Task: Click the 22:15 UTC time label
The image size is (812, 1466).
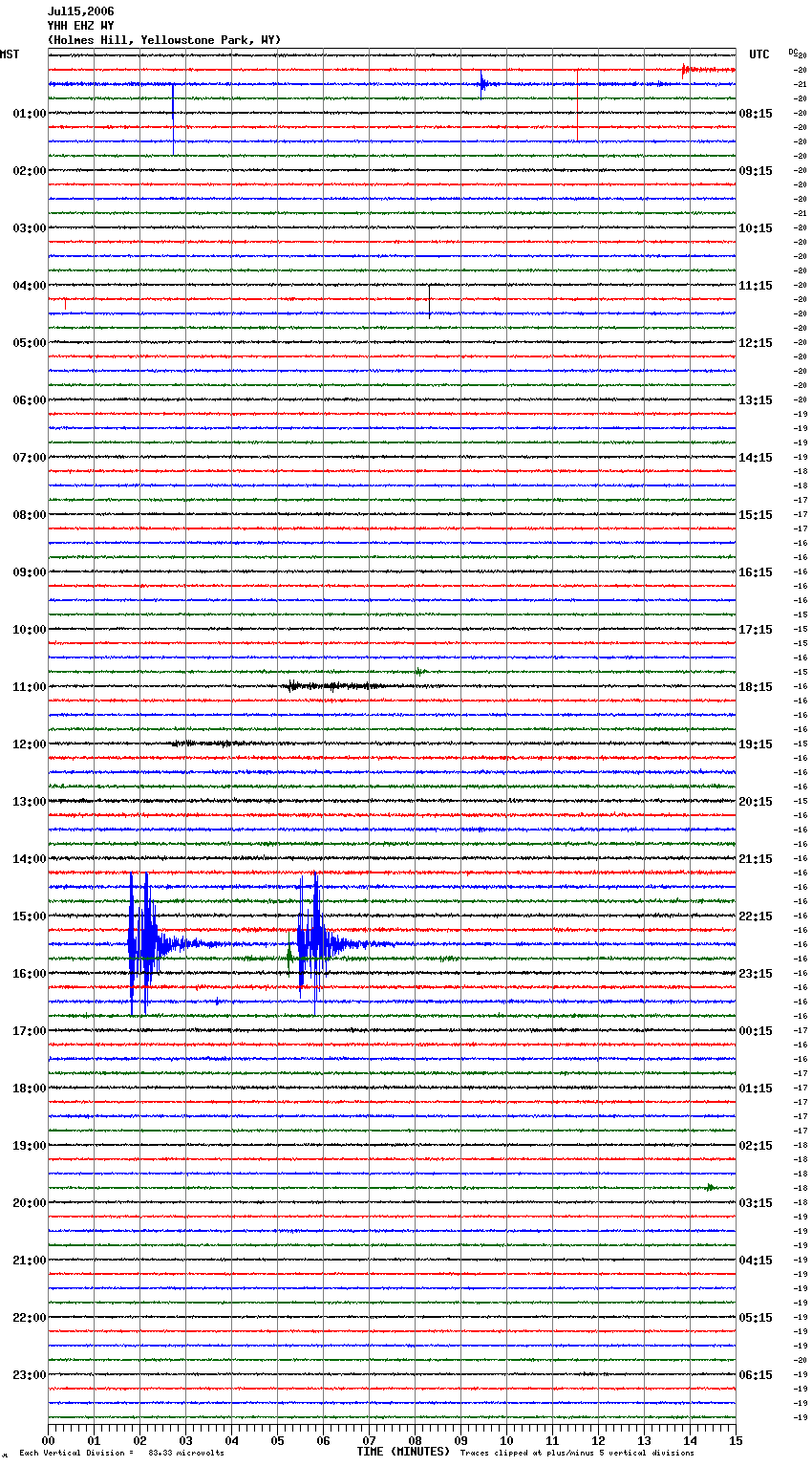Action: [x=756, y=916]
